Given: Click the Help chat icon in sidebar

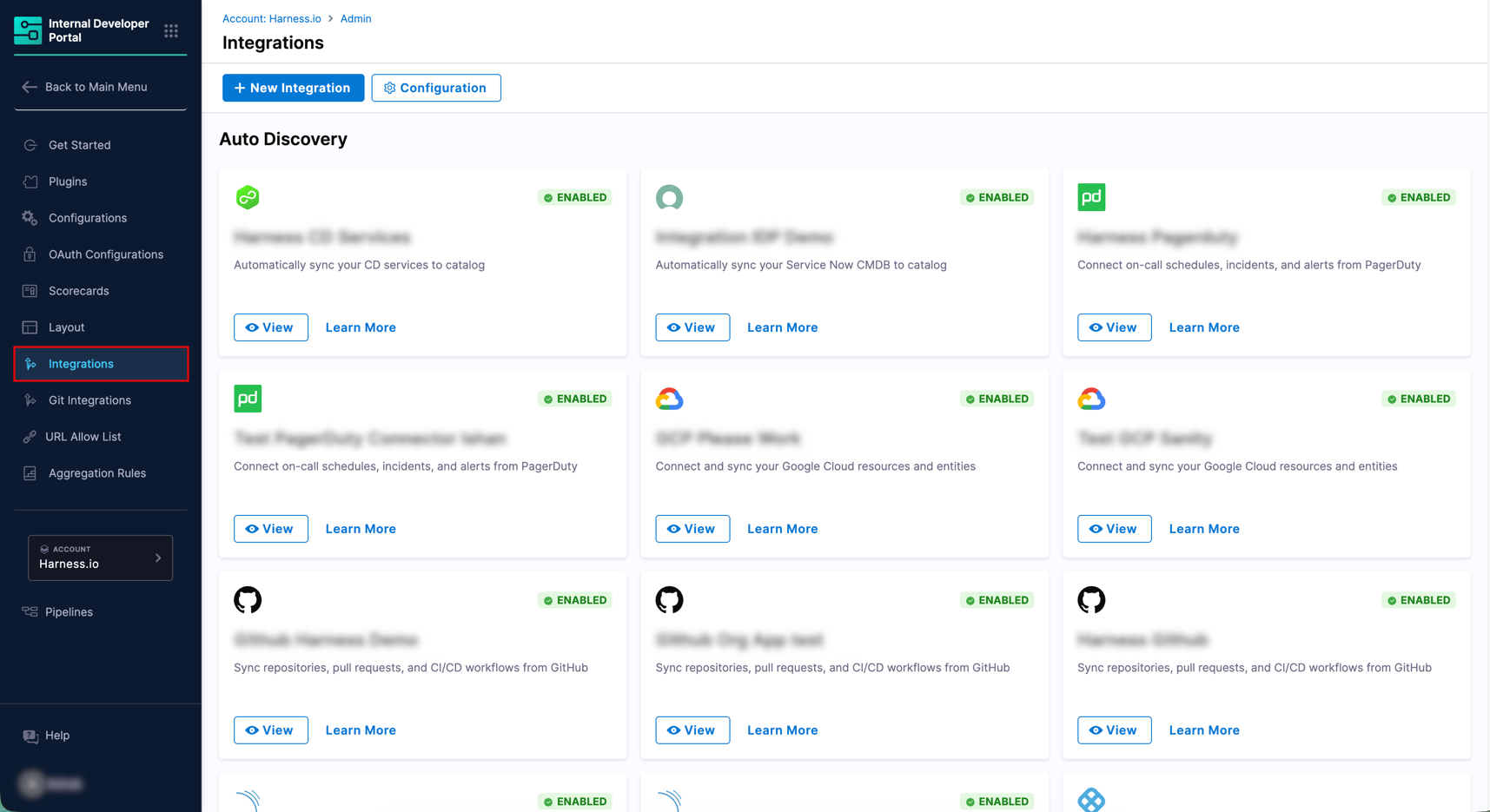Looking at the screenshot, I should pos(30,736).
